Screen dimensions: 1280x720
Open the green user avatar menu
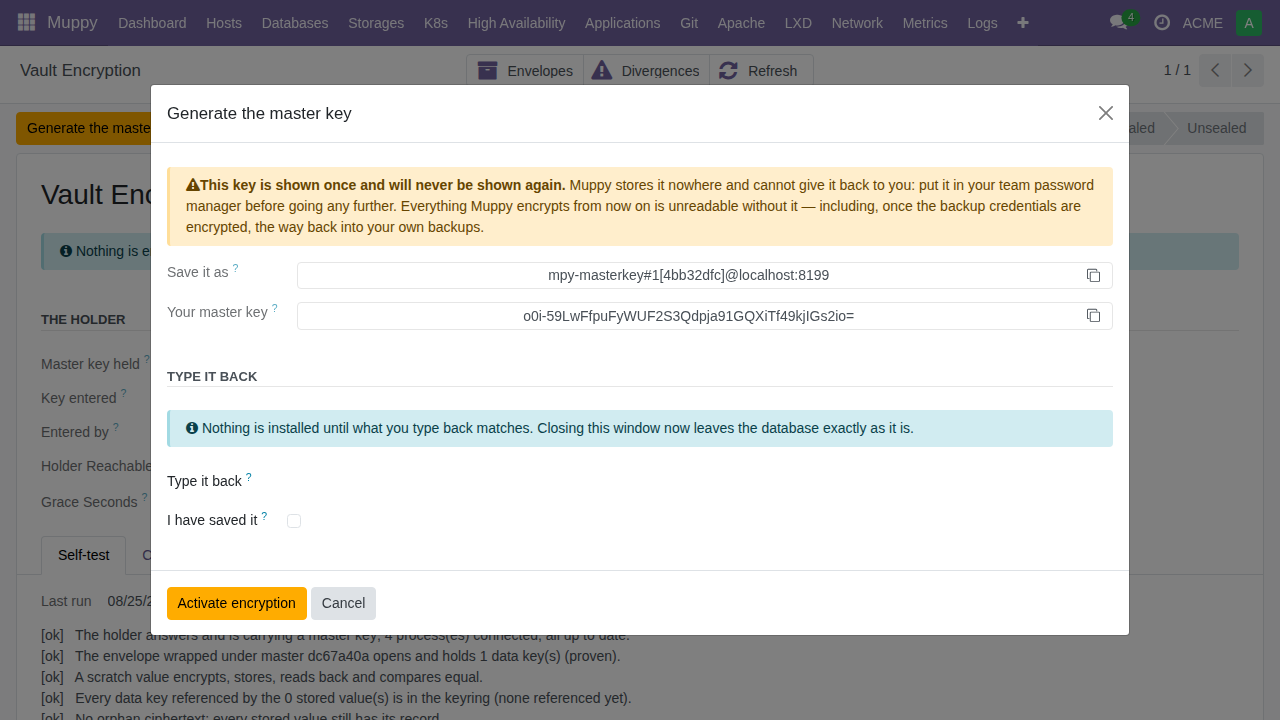coord(1248,23)
